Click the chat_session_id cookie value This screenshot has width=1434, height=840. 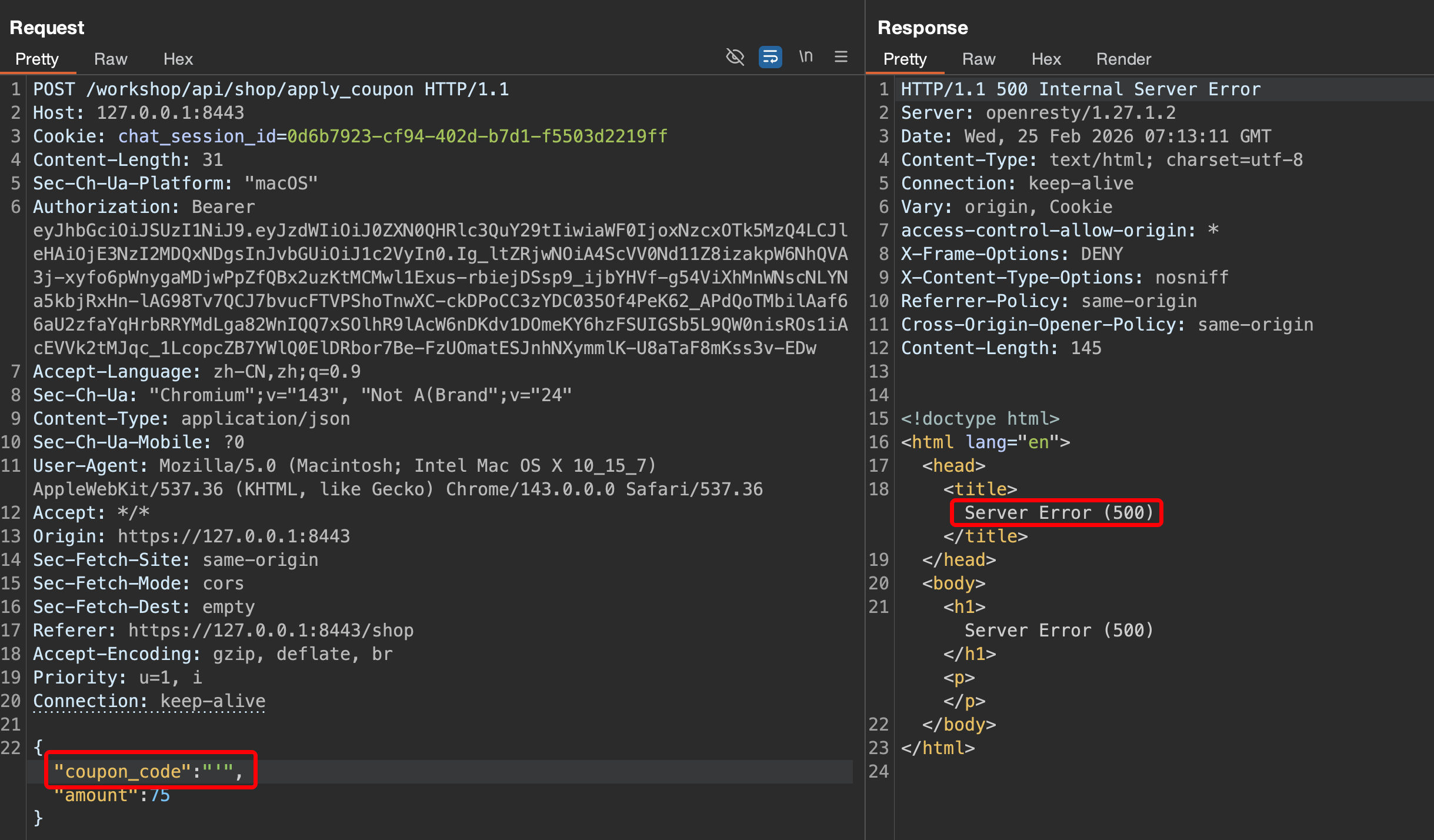pos(476,136)
